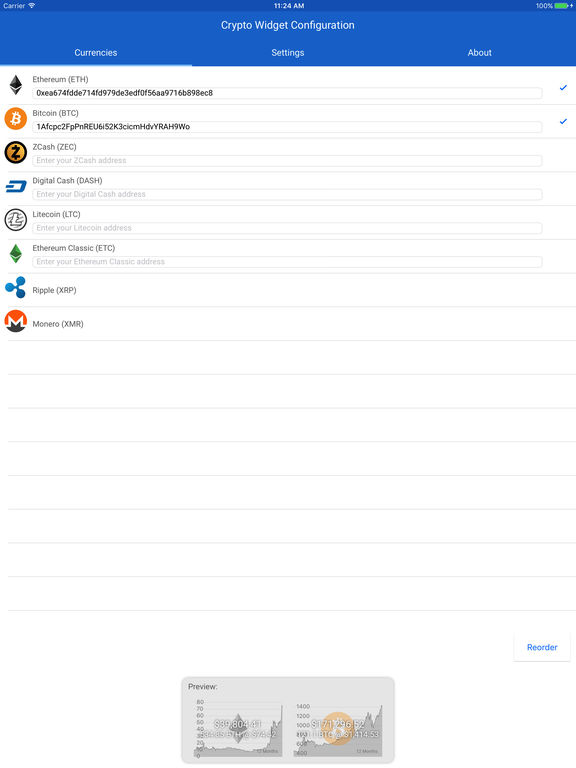Click the orange Bitcoin logo icon
This screenshot has height=768, width=576.
pyautogui.click(x=16, y=119)
